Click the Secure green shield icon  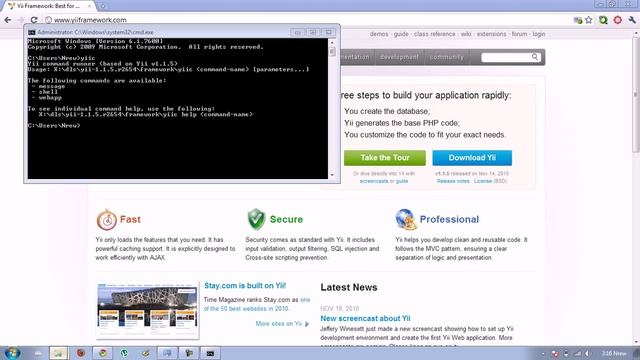tap(256, 219)
